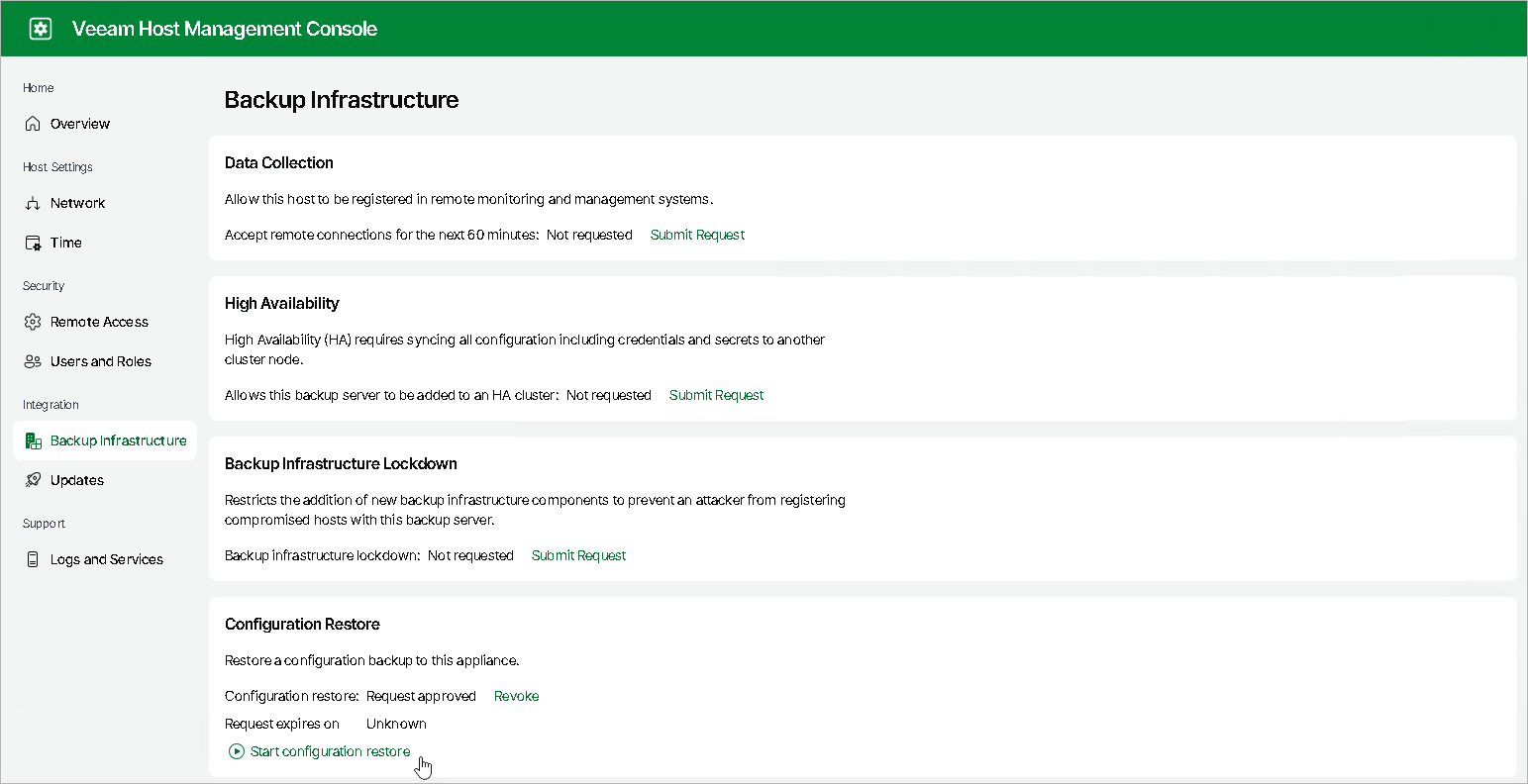Select the Users and Roles icon
This screenshot has height=784, width=1528.
click(33, 361)
